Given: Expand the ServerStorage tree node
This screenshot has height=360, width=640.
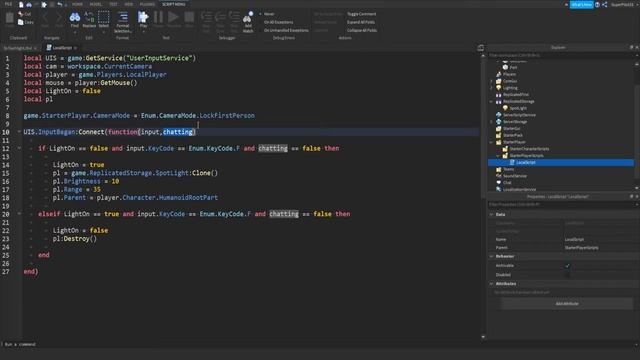Looking at the screenshot, I should point(491,122).
